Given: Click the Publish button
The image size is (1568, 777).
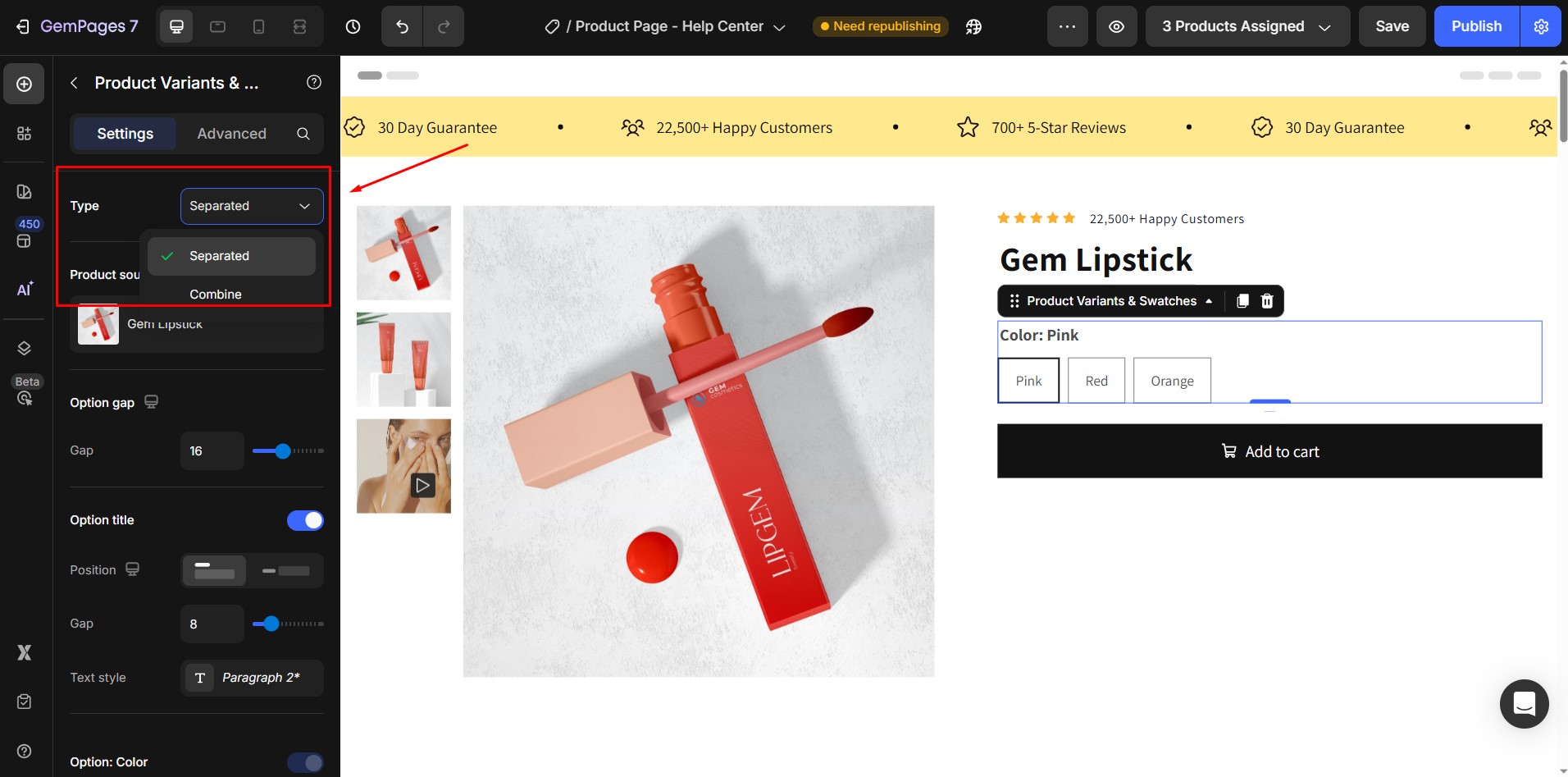Looking at the screenshot, I should coord(1475,26).
